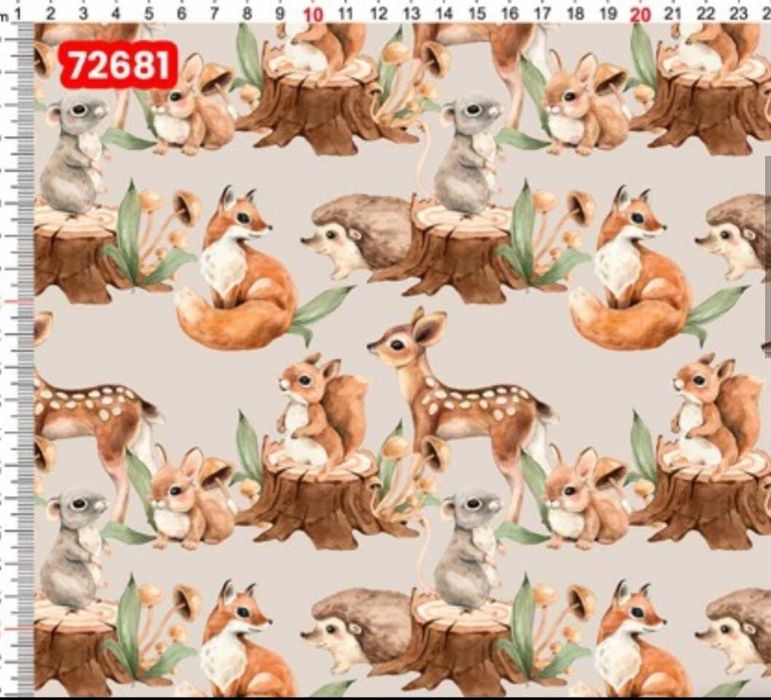Click the red 72681 pattern code label
Image resolution: width=771 pixels, height=700 pixels.
click(x=118, y=65)
